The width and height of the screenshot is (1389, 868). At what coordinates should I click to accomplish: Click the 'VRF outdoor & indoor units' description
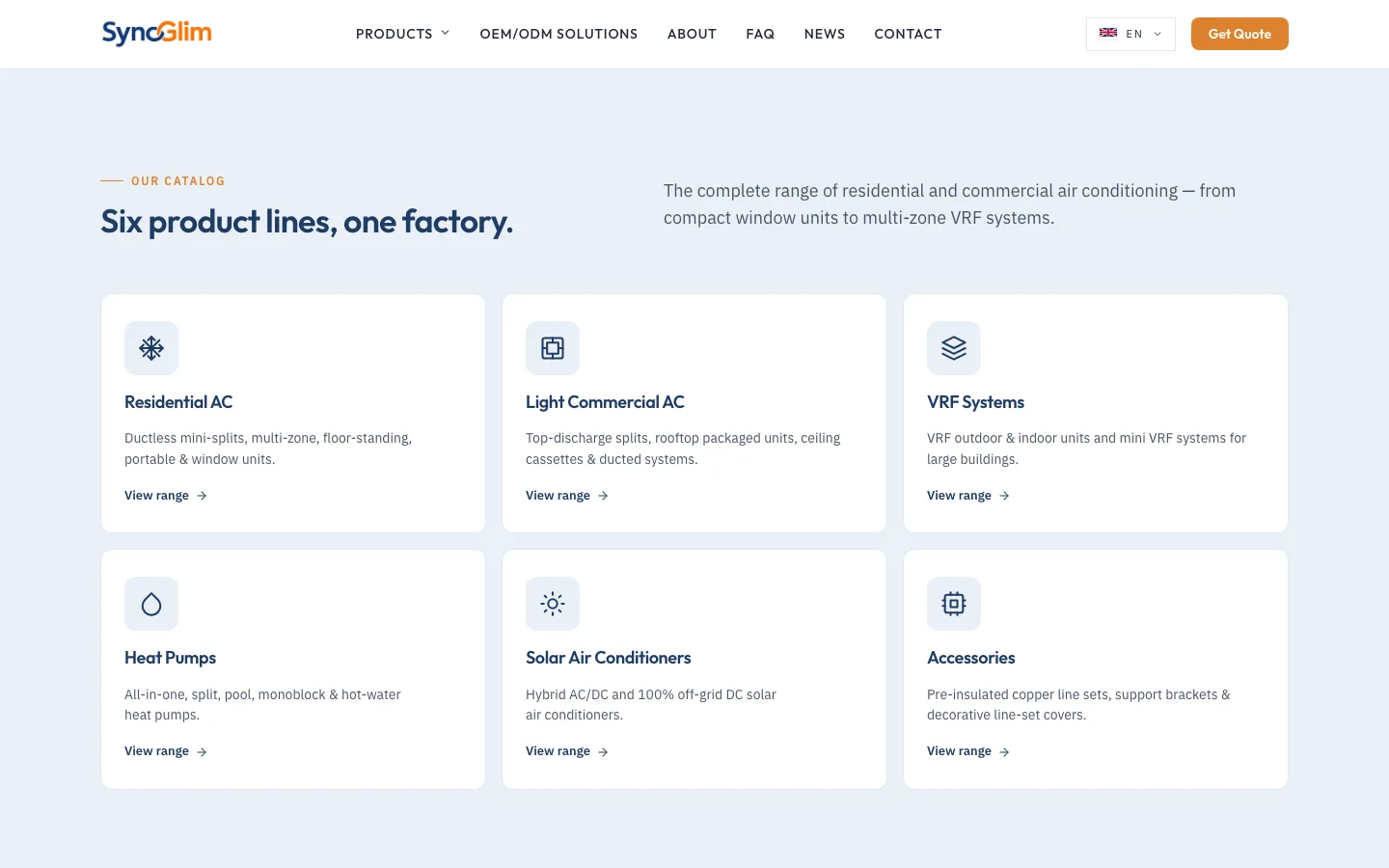pos(1086,448)
